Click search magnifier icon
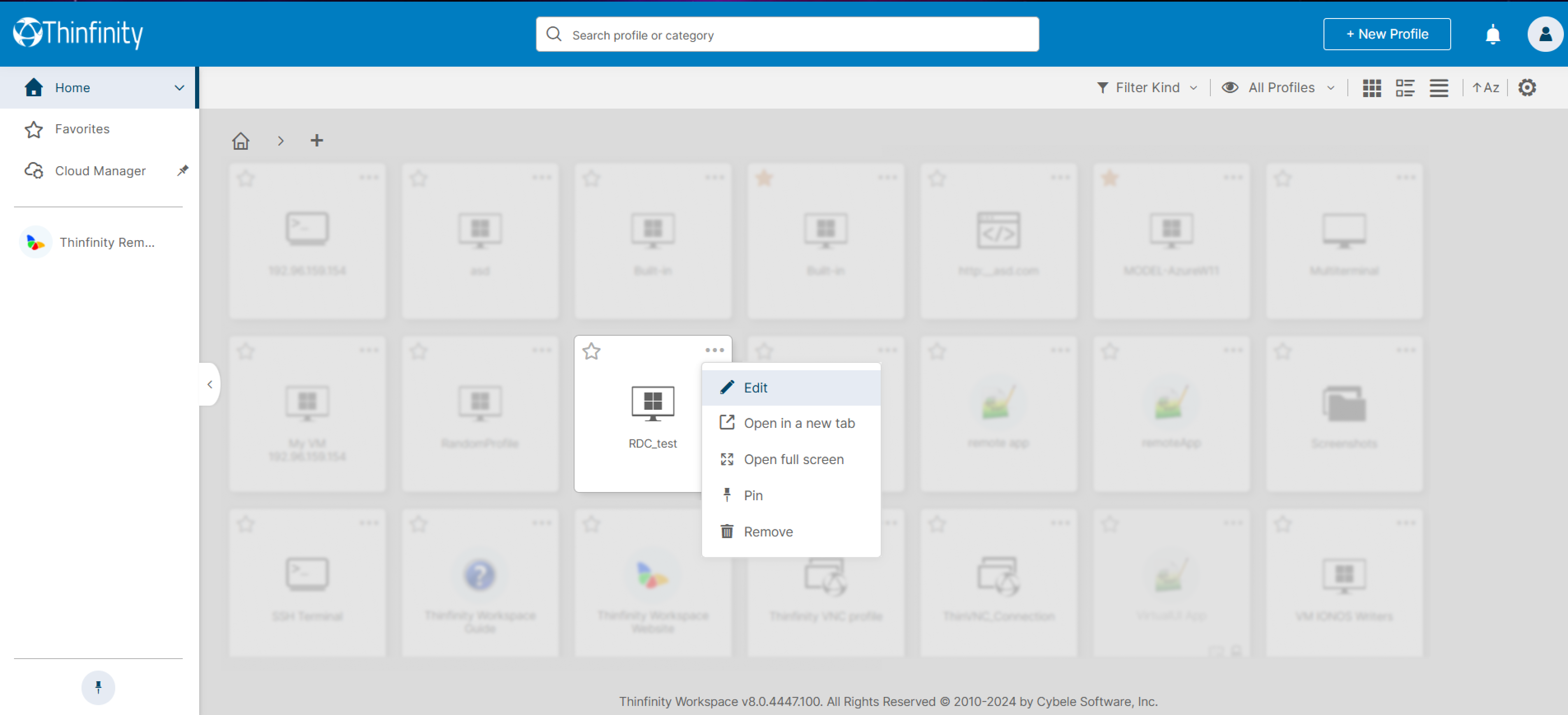 pos(553,34)
